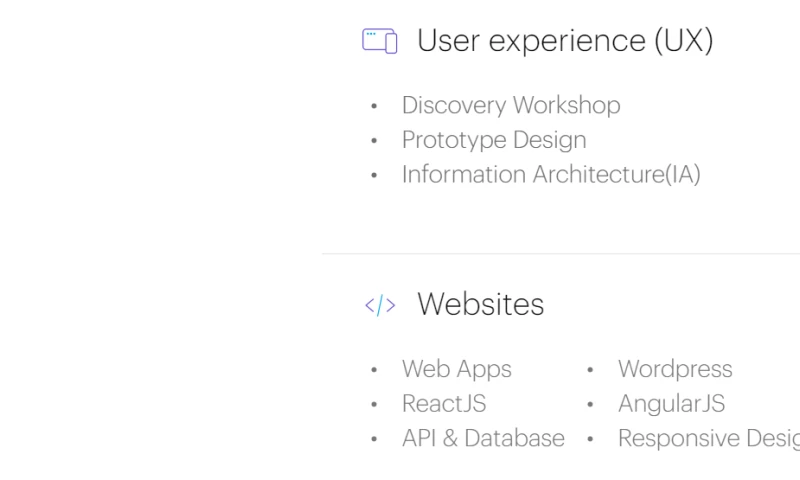Click the bullet next to AngularJS

pyautogui.click(x=590, y=405)
